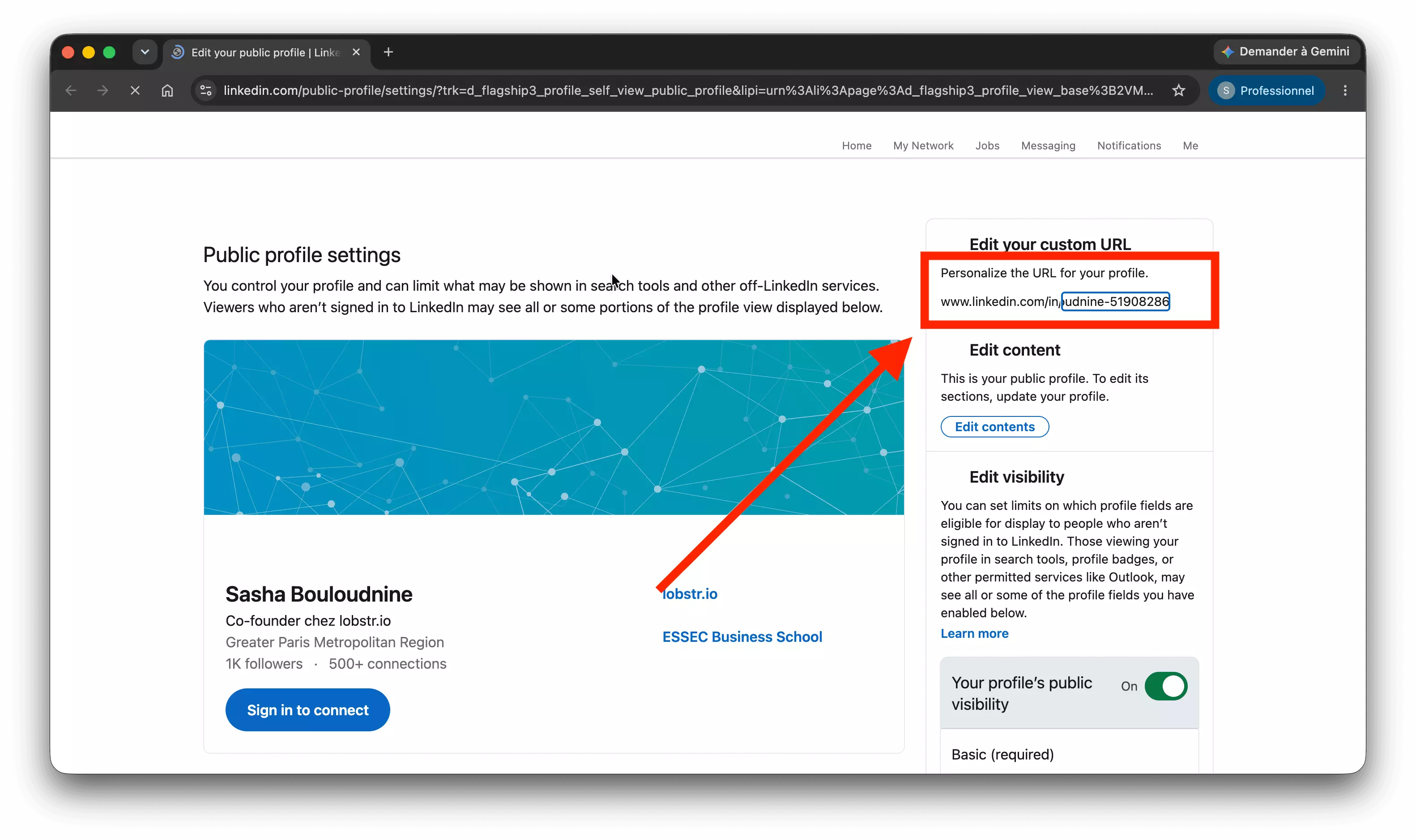The image size is (1416, 840).
Task: Click the linkedin.com address bar URL
Action: [x=687, y=90]
